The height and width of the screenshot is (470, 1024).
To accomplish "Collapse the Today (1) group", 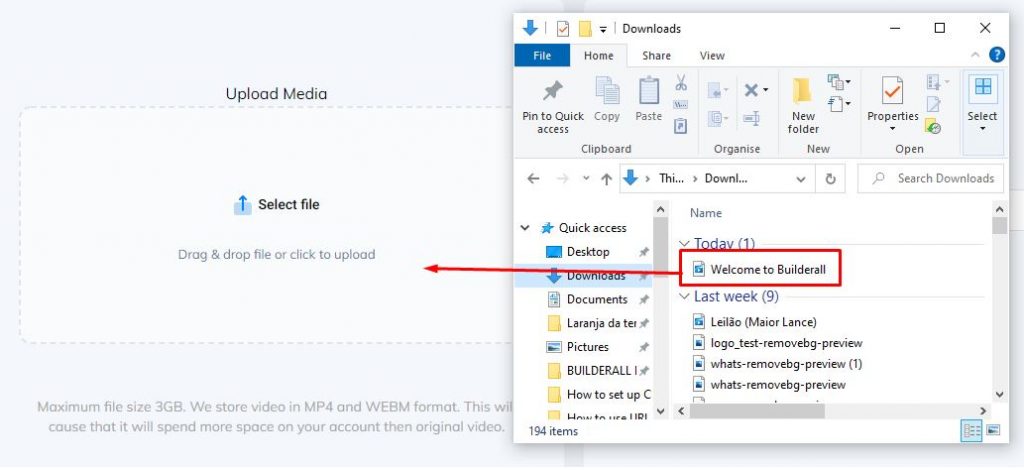I will point(684,243).
